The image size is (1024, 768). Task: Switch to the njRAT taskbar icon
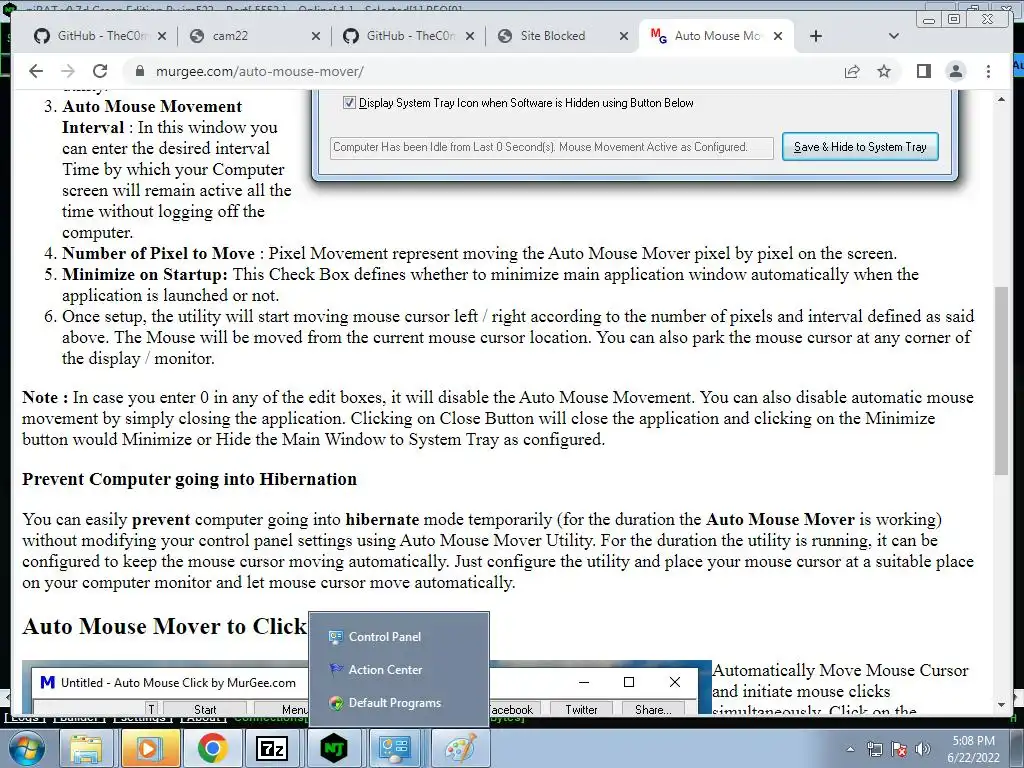334,748
